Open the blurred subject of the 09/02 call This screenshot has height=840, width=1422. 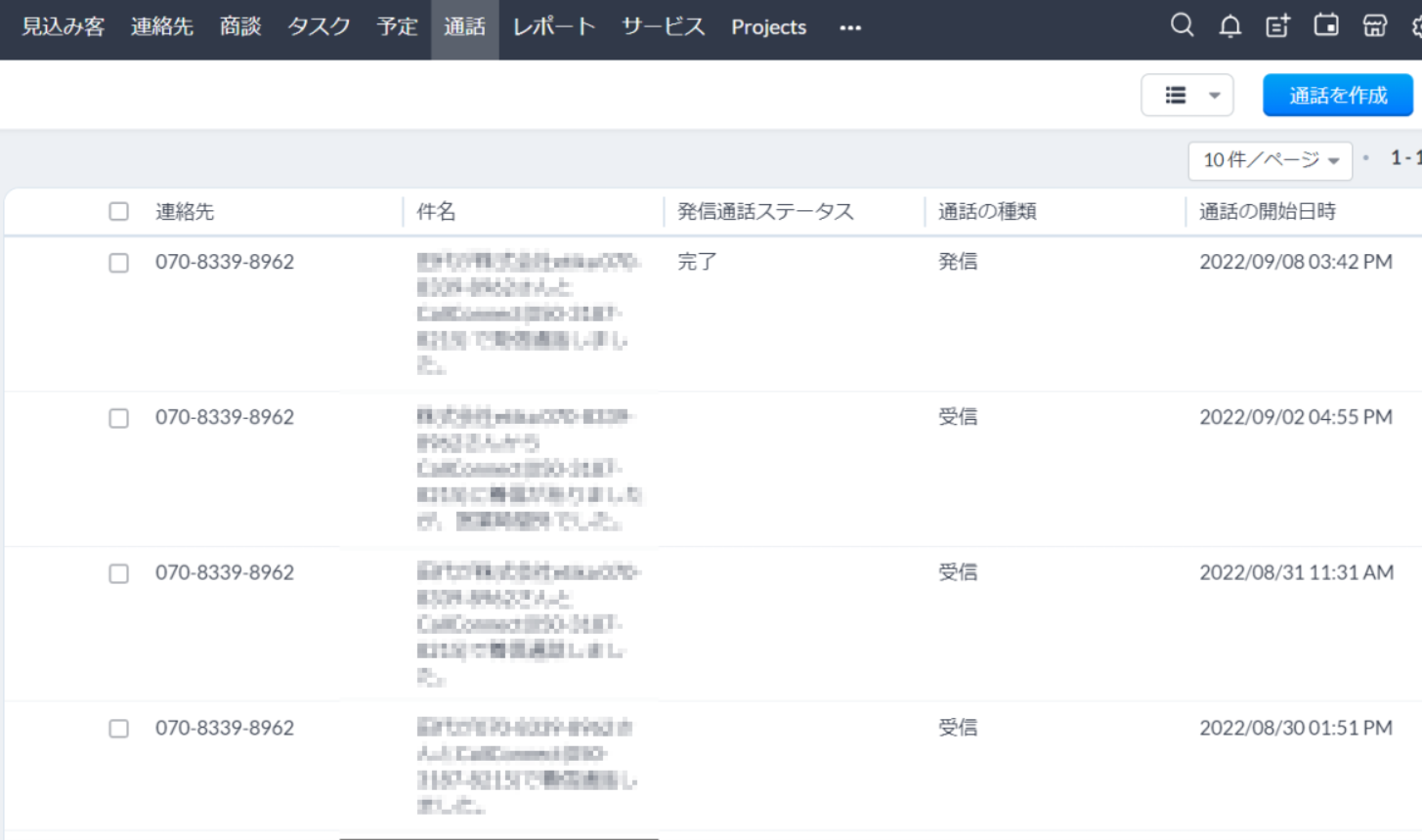tap(529, 469)
